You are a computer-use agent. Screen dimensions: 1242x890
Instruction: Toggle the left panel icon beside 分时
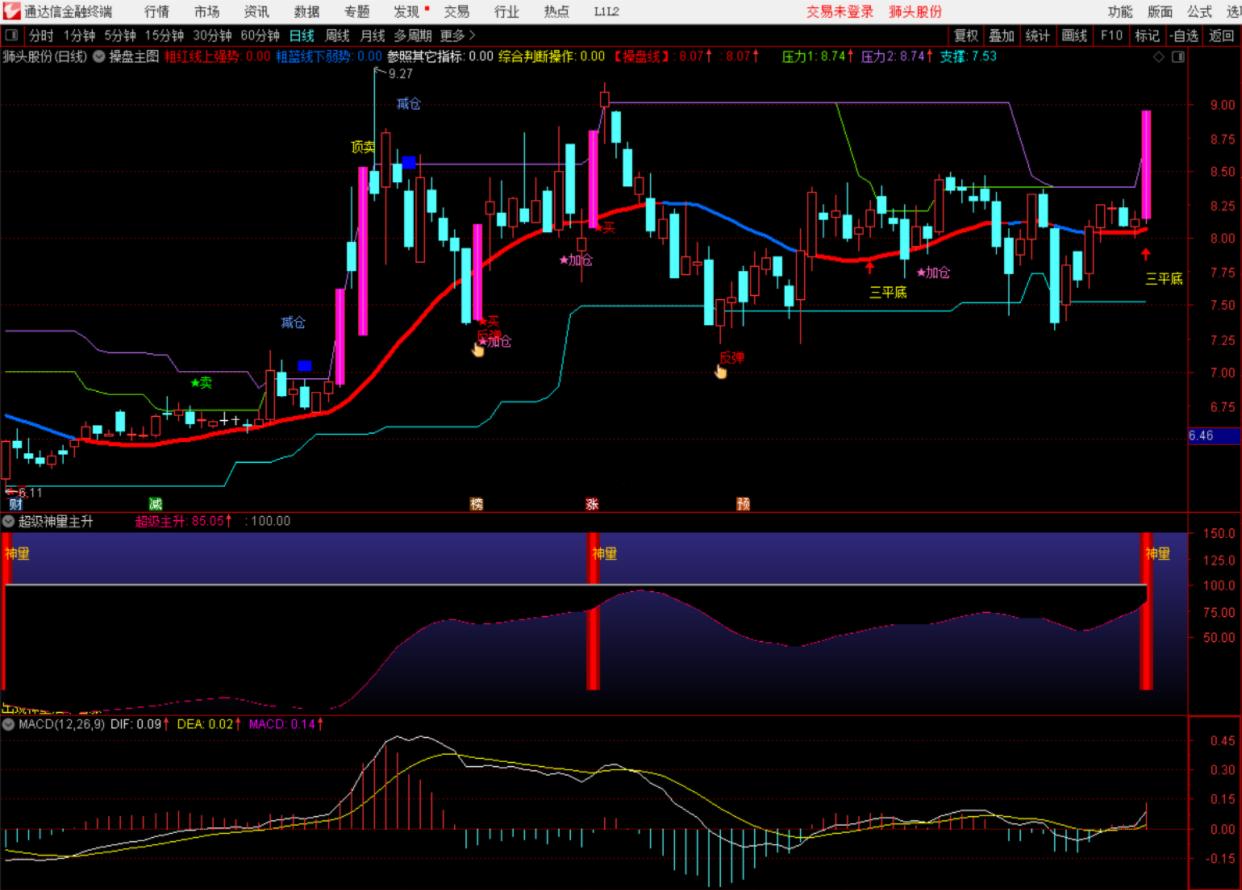tap(11, 36)
